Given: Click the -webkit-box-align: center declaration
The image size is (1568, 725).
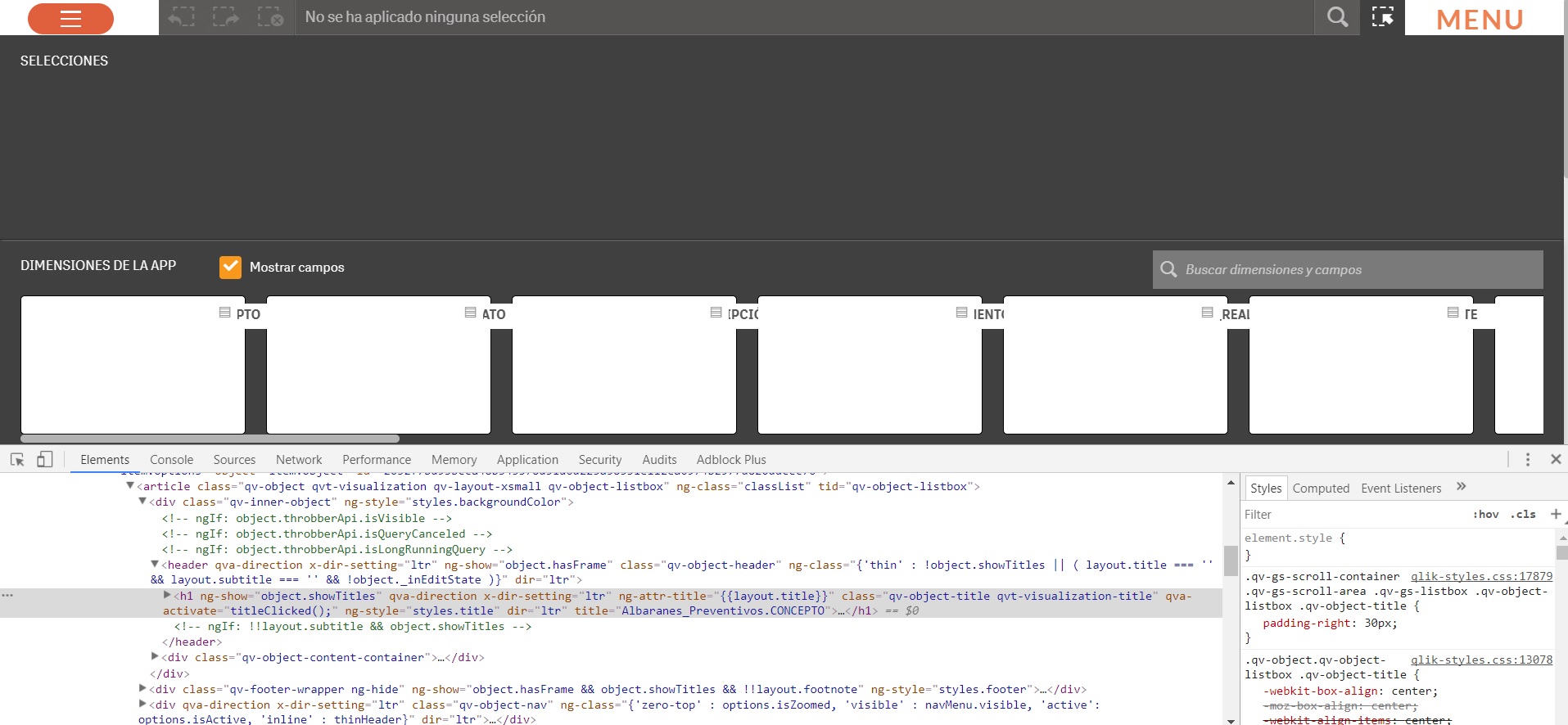Looking at the screenshot, I should point(1350,691).
